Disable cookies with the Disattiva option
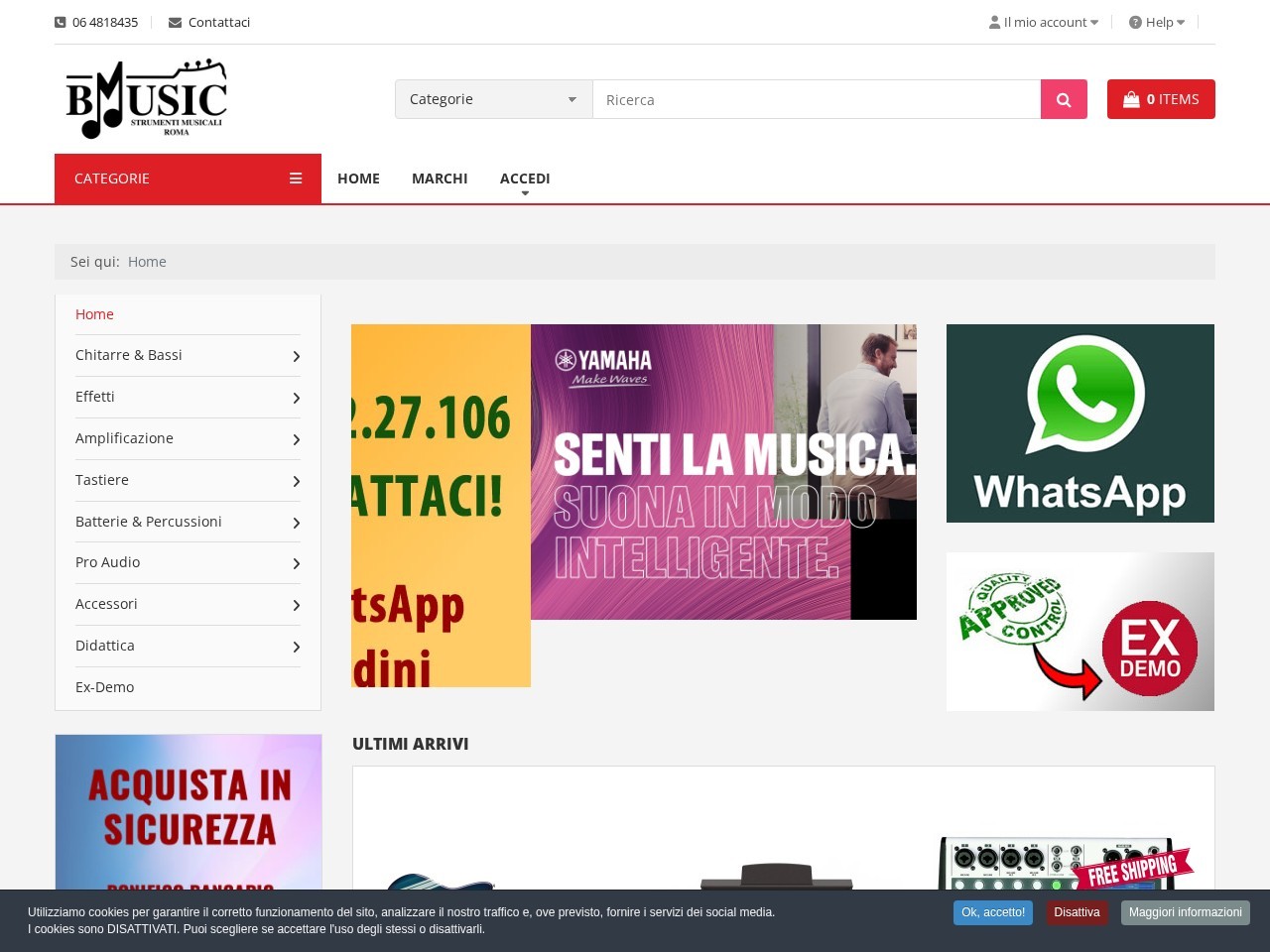The image size is (1270, 952). coord(1077,912)
